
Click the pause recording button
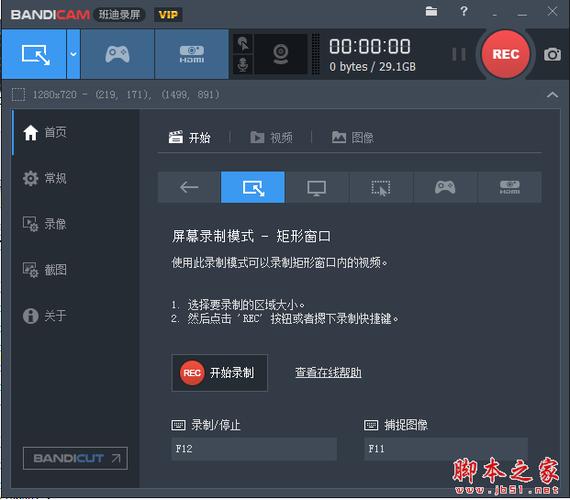tap(459, 55)
